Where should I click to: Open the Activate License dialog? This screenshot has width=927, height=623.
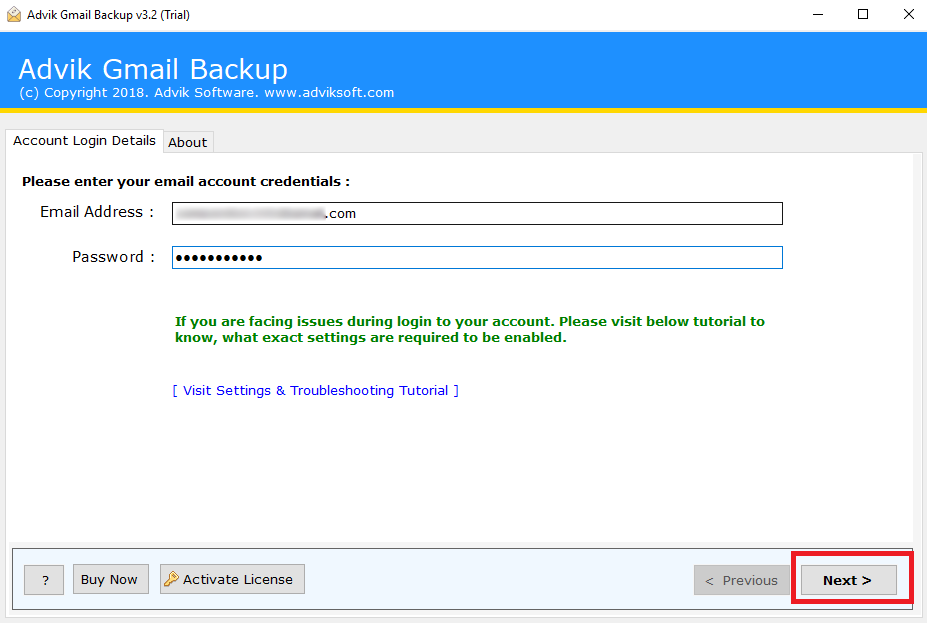(x=232, y=579)
